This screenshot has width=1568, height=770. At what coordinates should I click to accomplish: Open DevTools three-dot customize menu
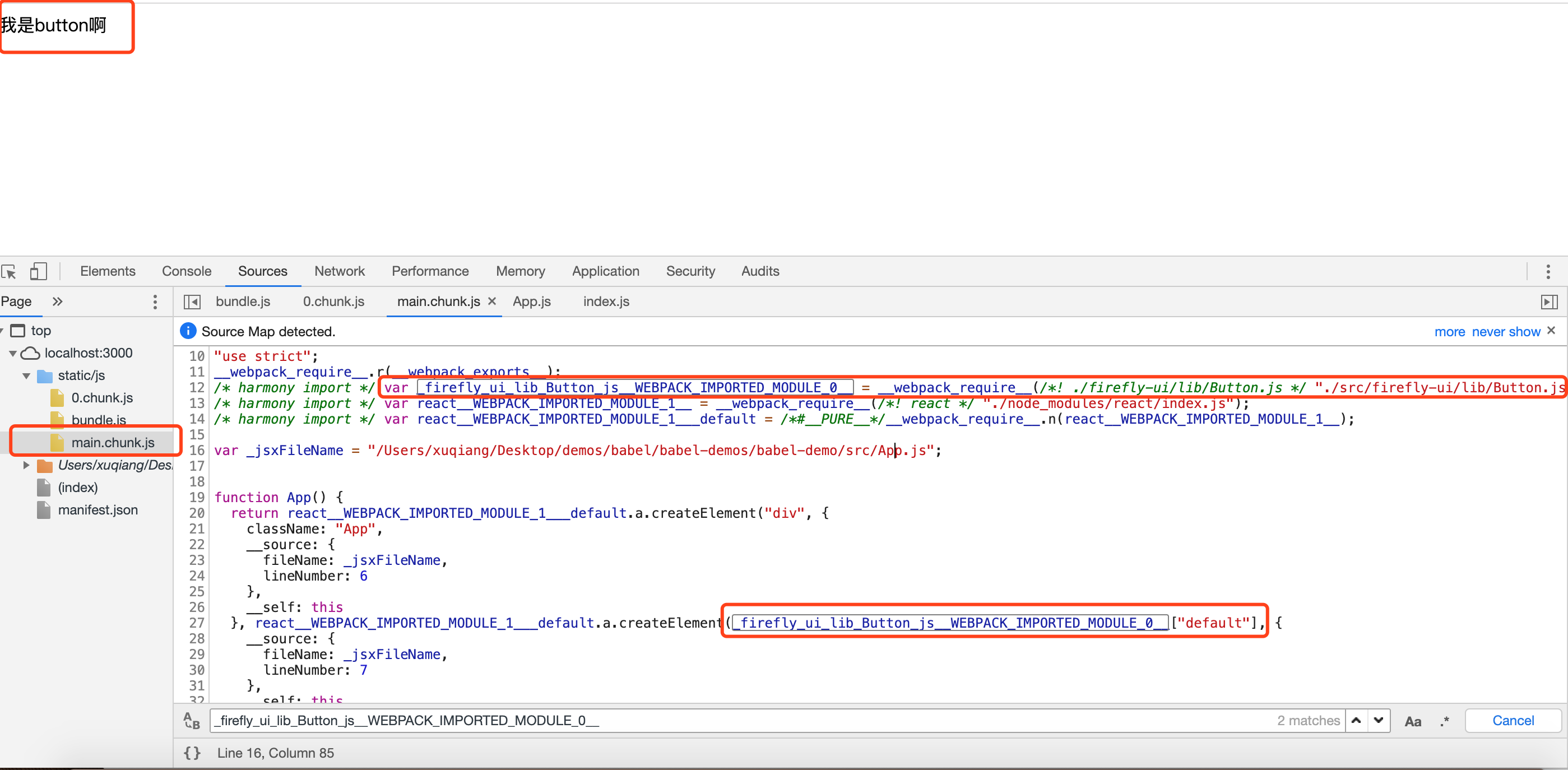coord(1548,271)
